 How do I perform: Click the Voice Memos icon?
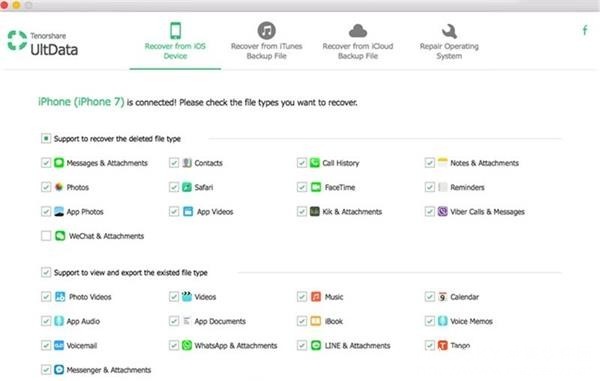pos(442,321)
